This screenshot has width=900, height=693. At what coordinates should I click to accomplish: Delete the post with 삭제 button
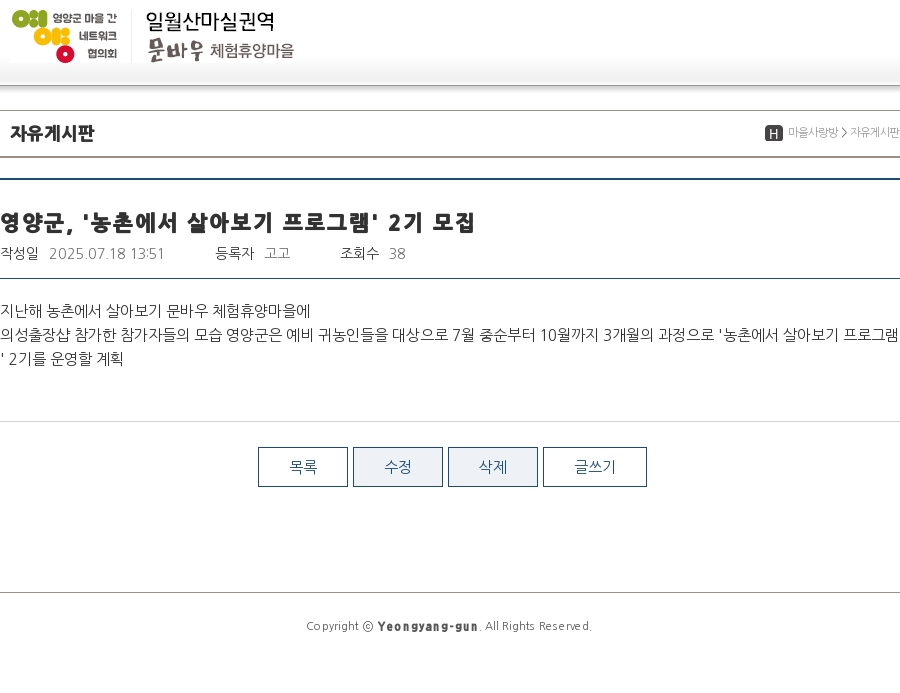493,467
